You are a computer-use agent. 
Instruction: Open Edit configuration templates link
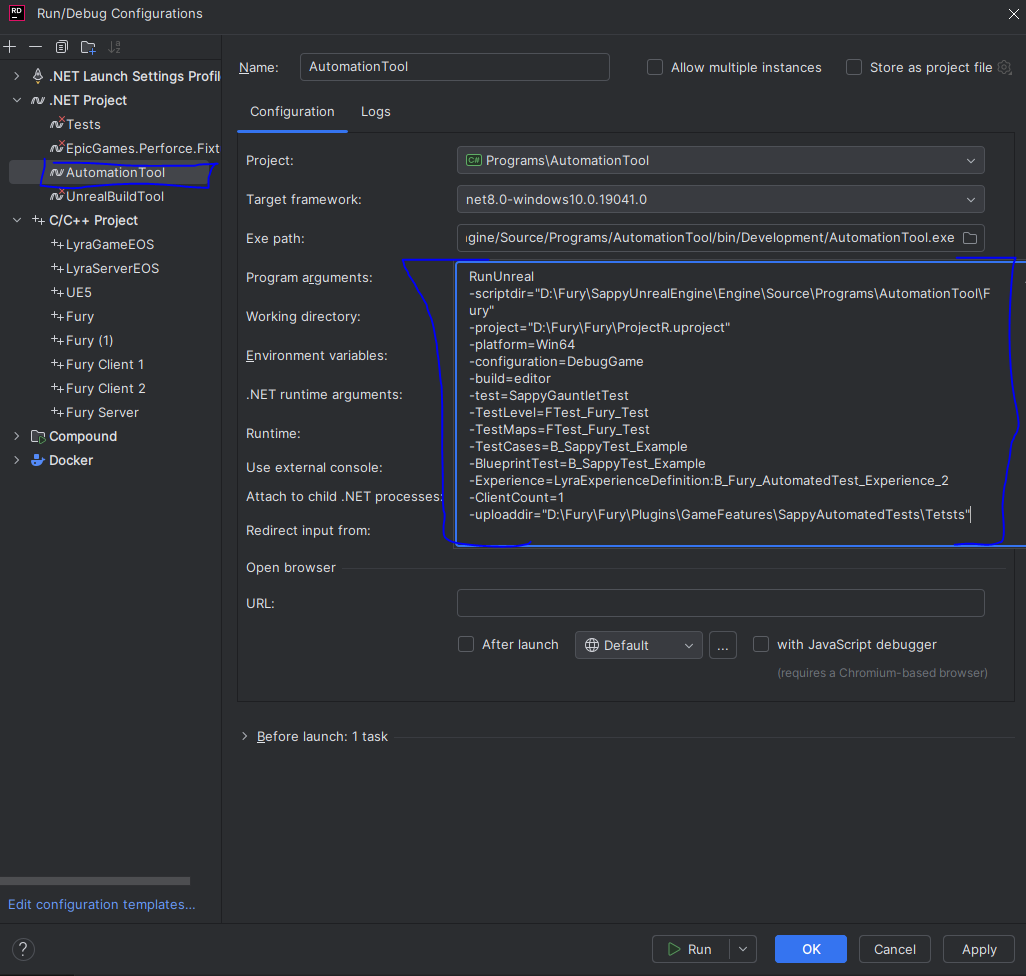[x=101, y=904]
